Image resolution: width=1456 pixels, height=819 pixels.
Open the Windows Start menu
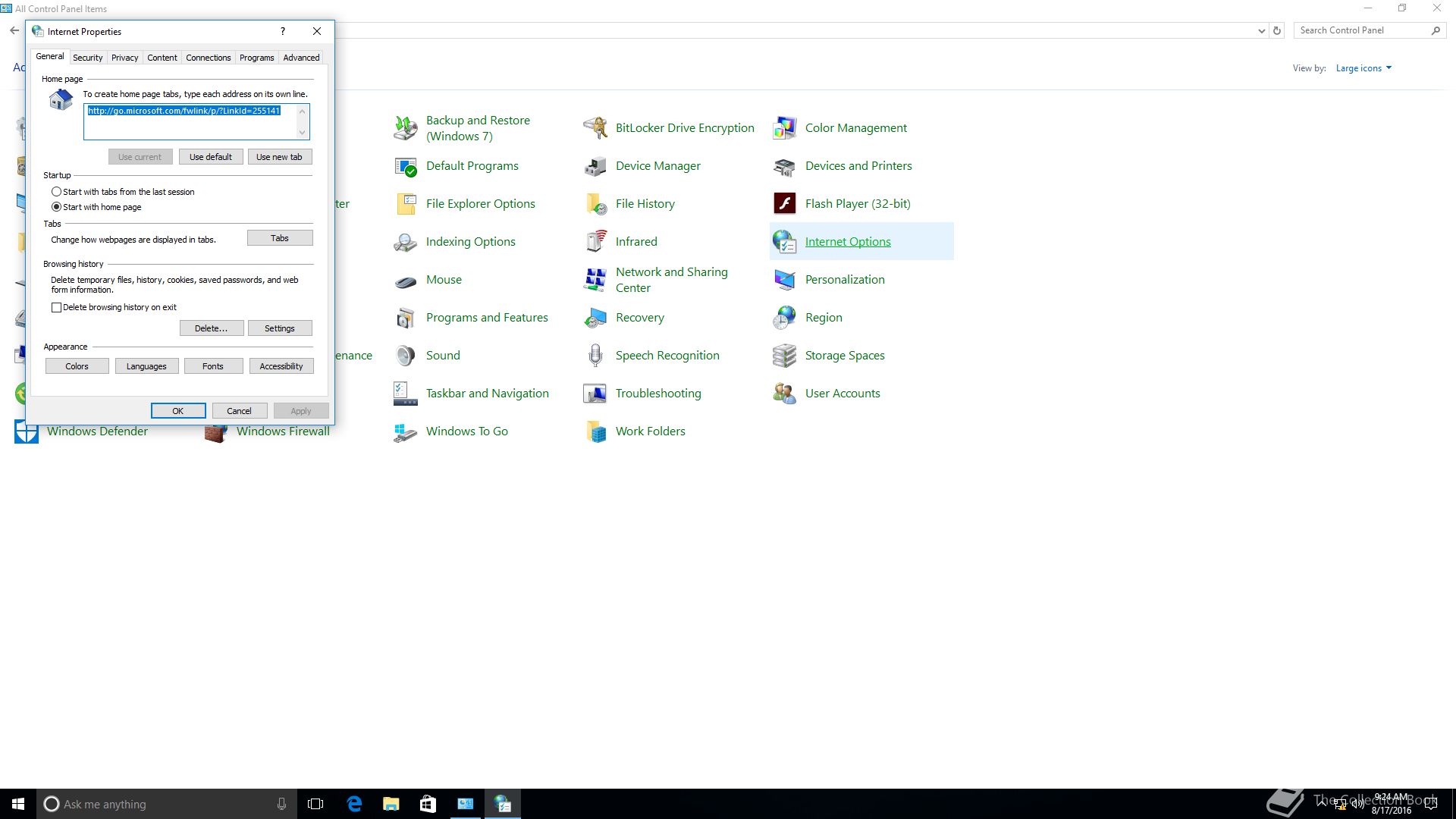pyautogui.click(x=18, y=804)
